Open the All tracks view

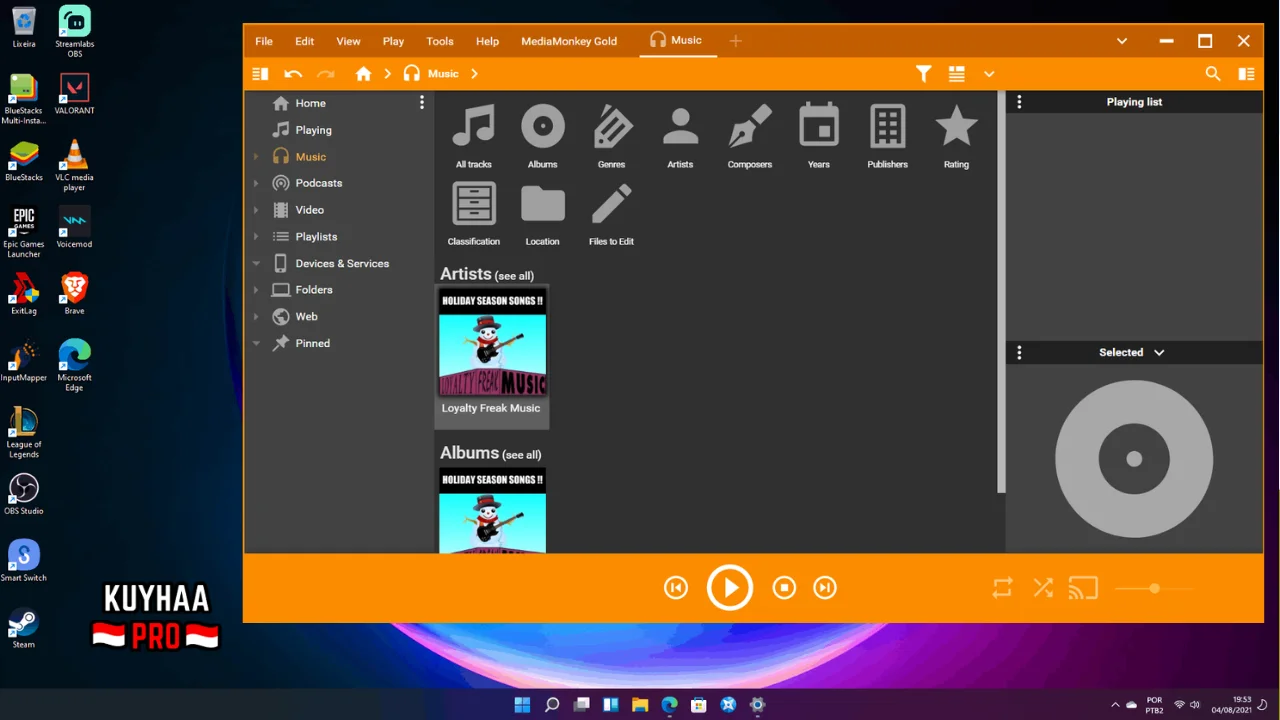pyautogui.click(x=474, y=135)
